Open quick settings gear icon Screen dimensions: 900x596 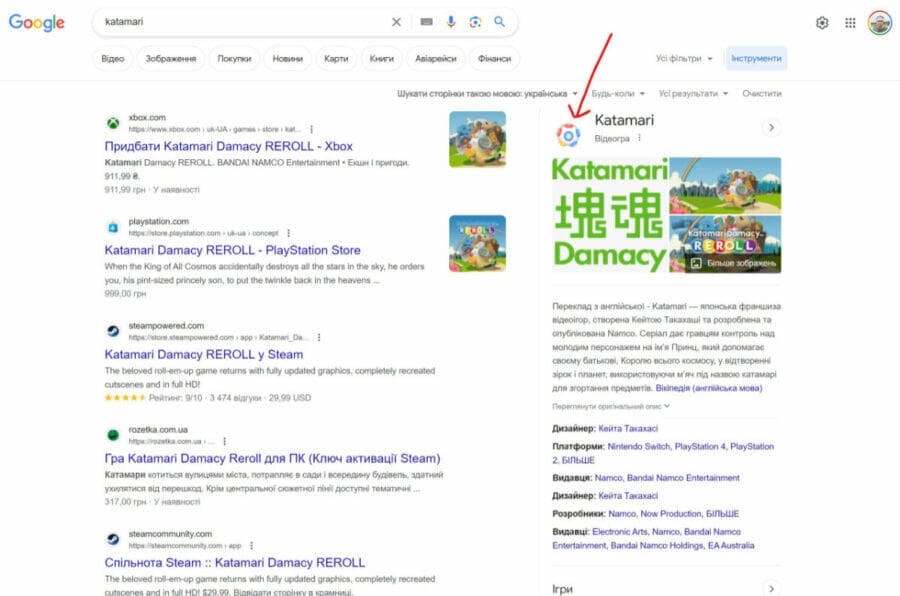[x=822, y=23]
